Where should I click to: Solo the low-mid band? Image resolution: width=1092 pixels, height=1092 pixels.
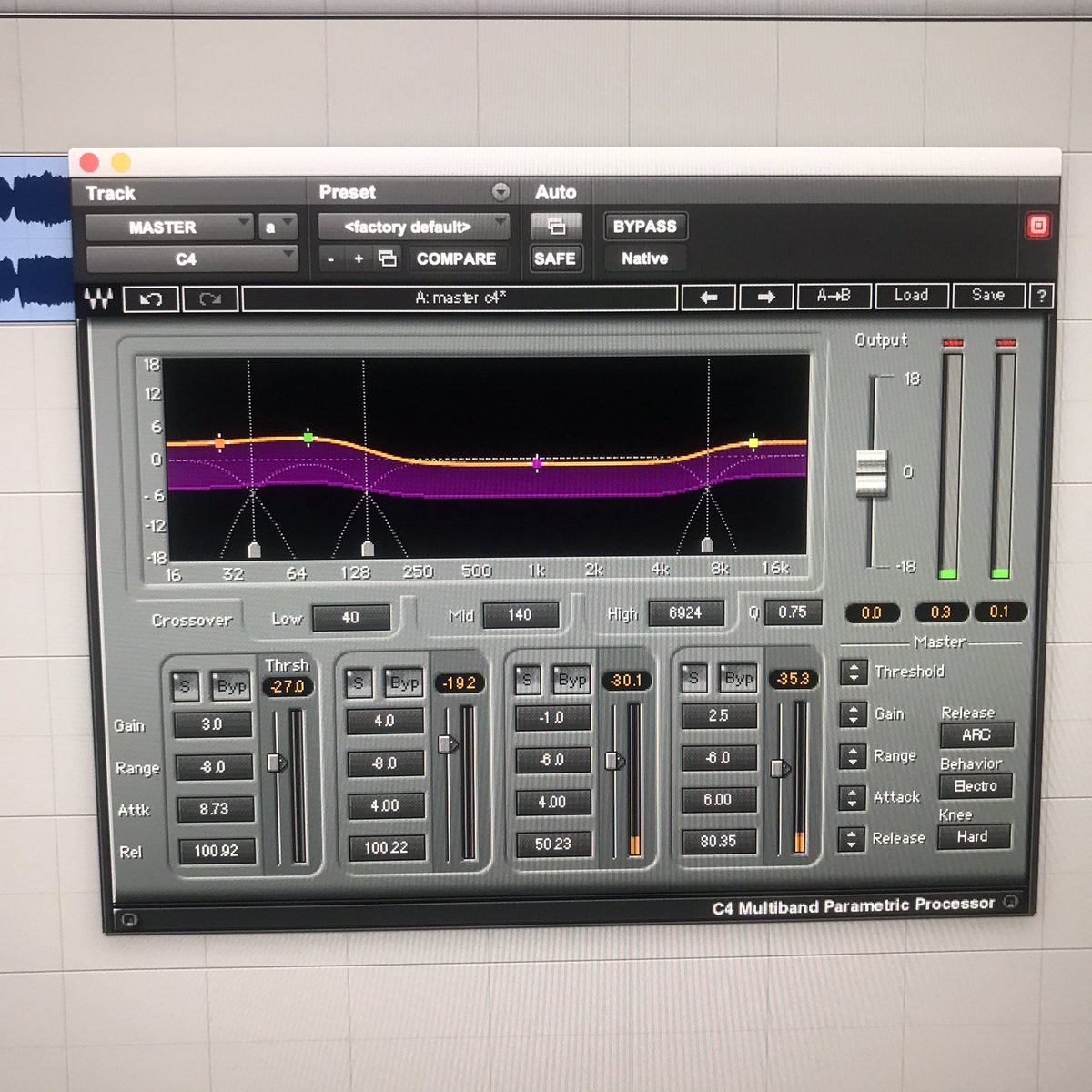click(x=359, y=682)
